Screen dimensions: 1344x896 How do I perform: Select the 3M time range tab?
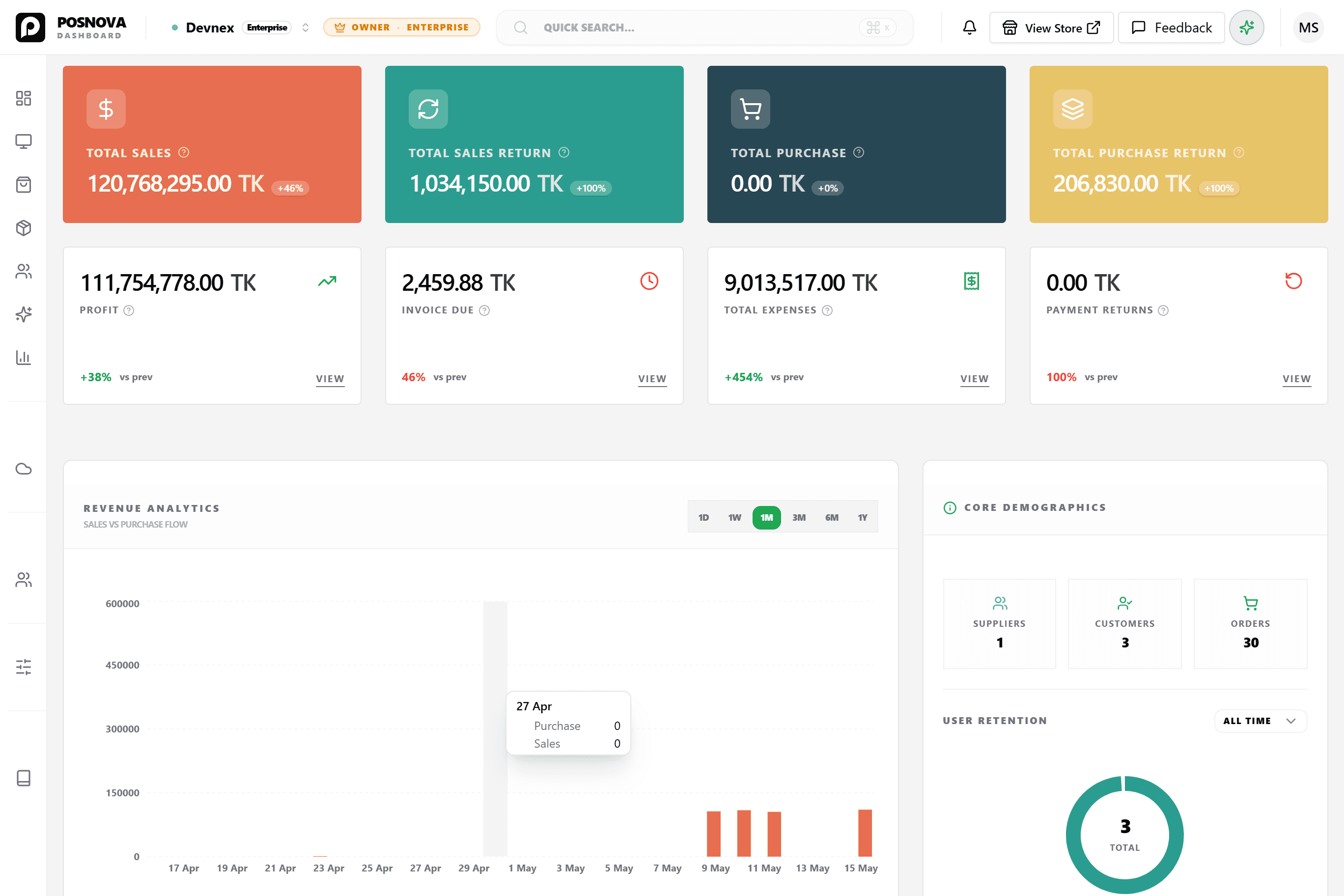[x=799, y=517]
